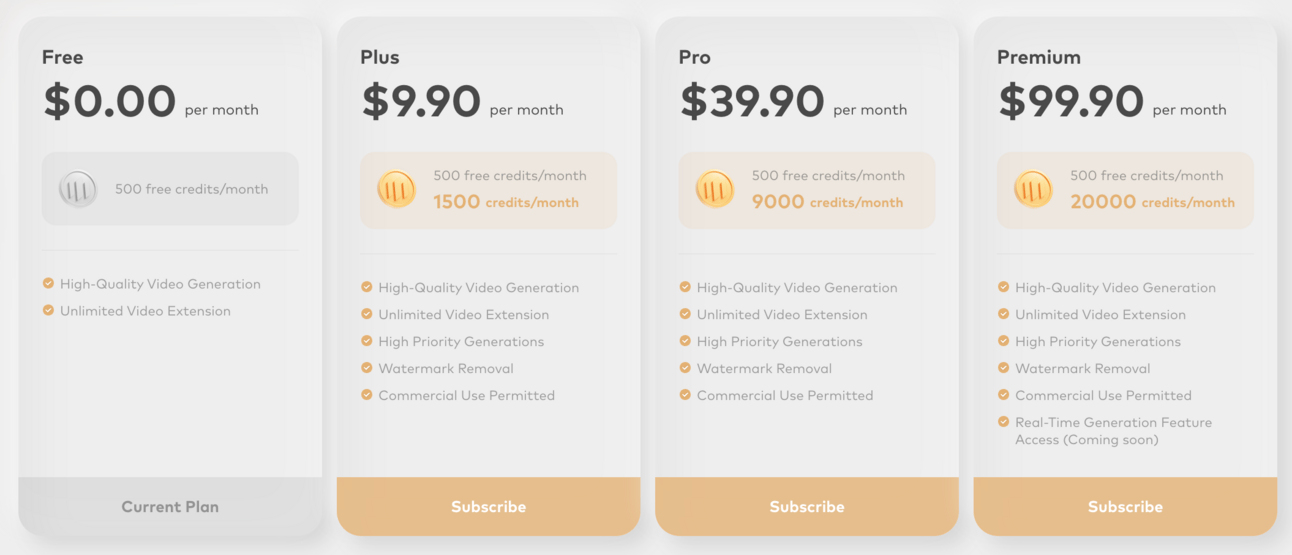Click checkmark beside Pro plan's High Priority Generations
This screenshot has height=555, width=1292.
pos(685,341)
